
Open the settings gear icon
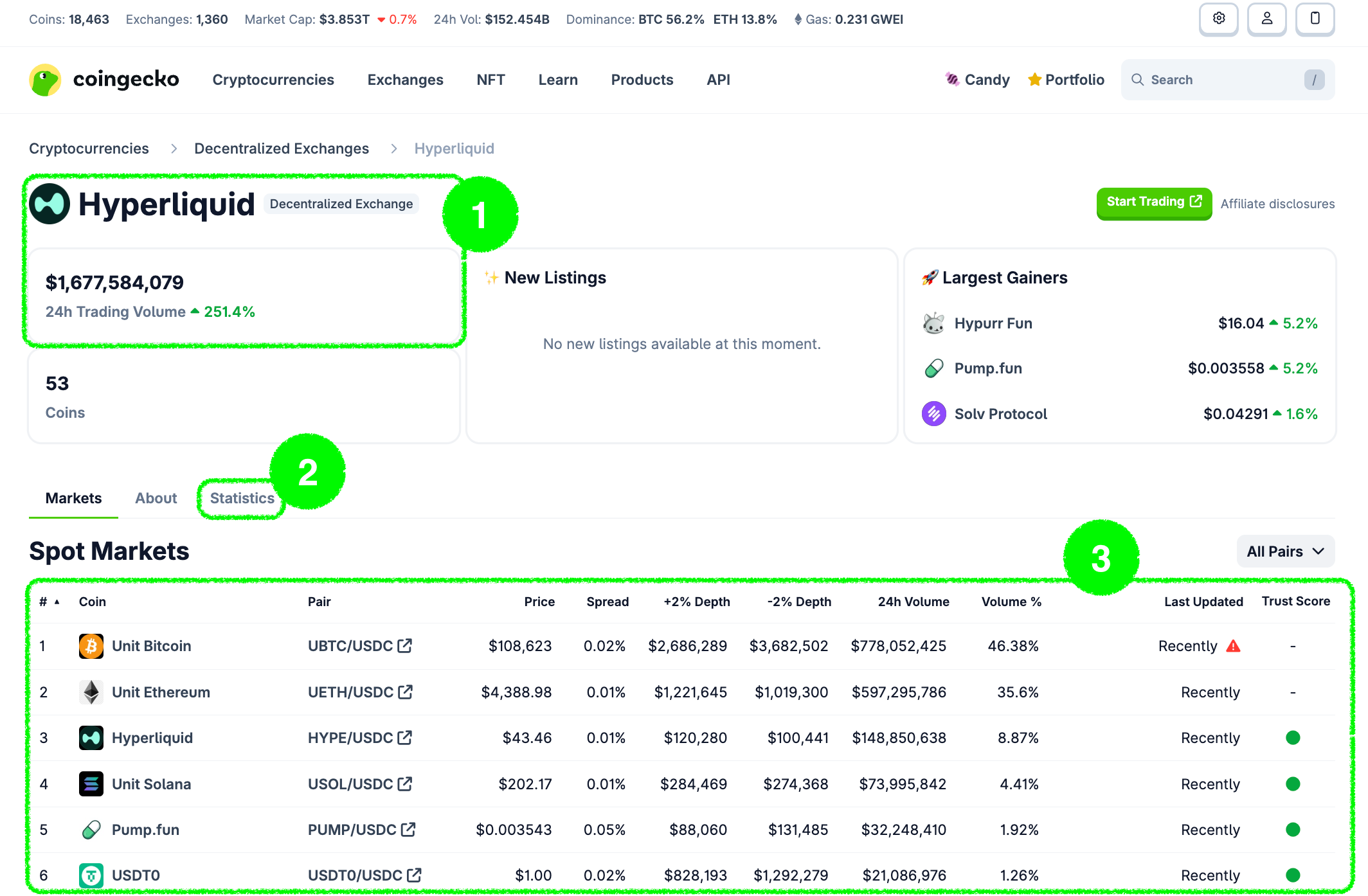(x=1218, y=19)
